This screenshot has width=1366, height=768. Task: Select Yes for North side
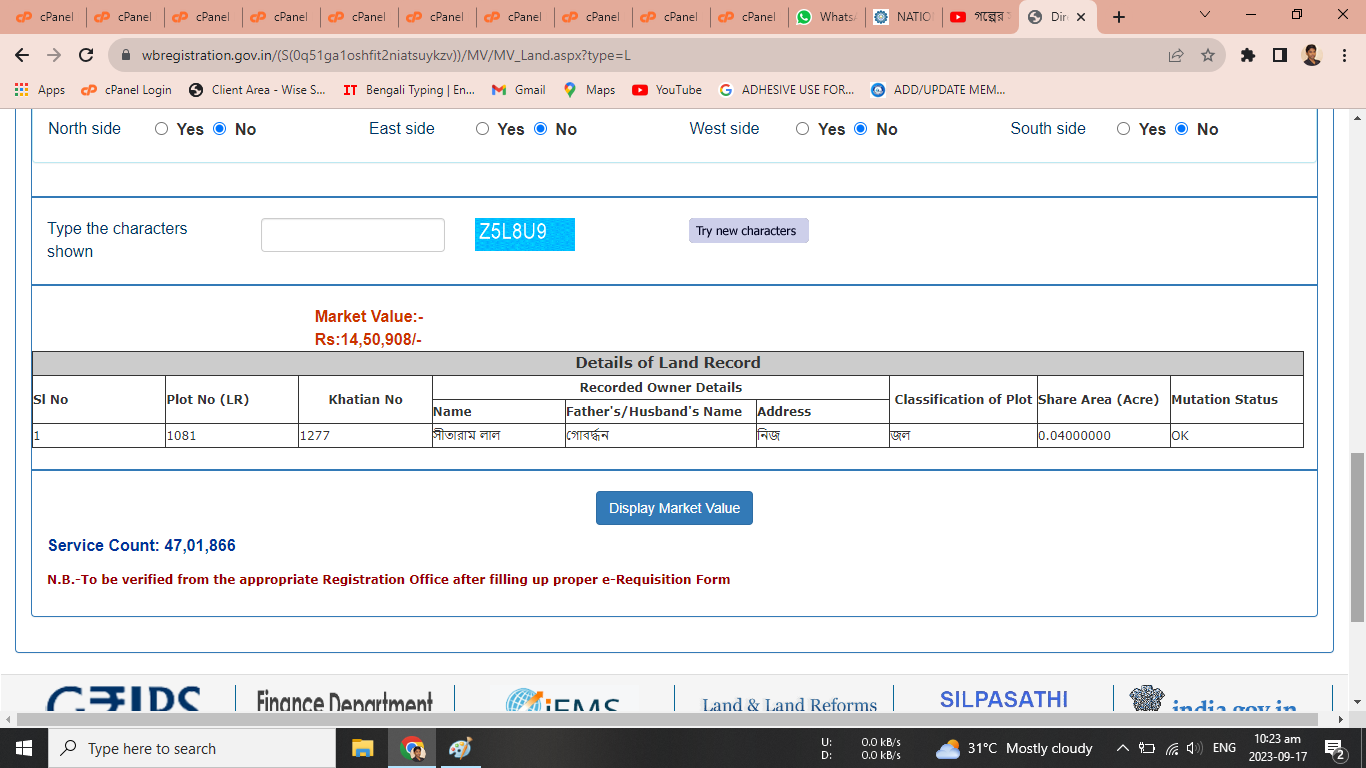162,129
